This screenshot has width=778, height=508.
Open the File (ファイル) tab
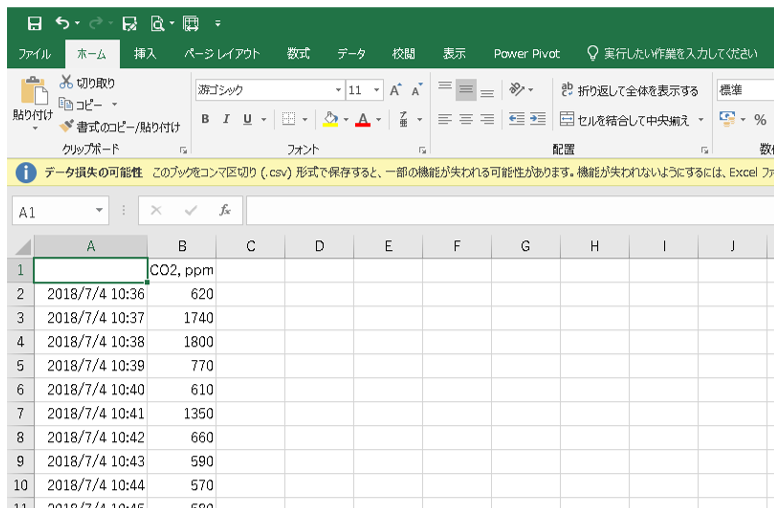pos(34,54)
